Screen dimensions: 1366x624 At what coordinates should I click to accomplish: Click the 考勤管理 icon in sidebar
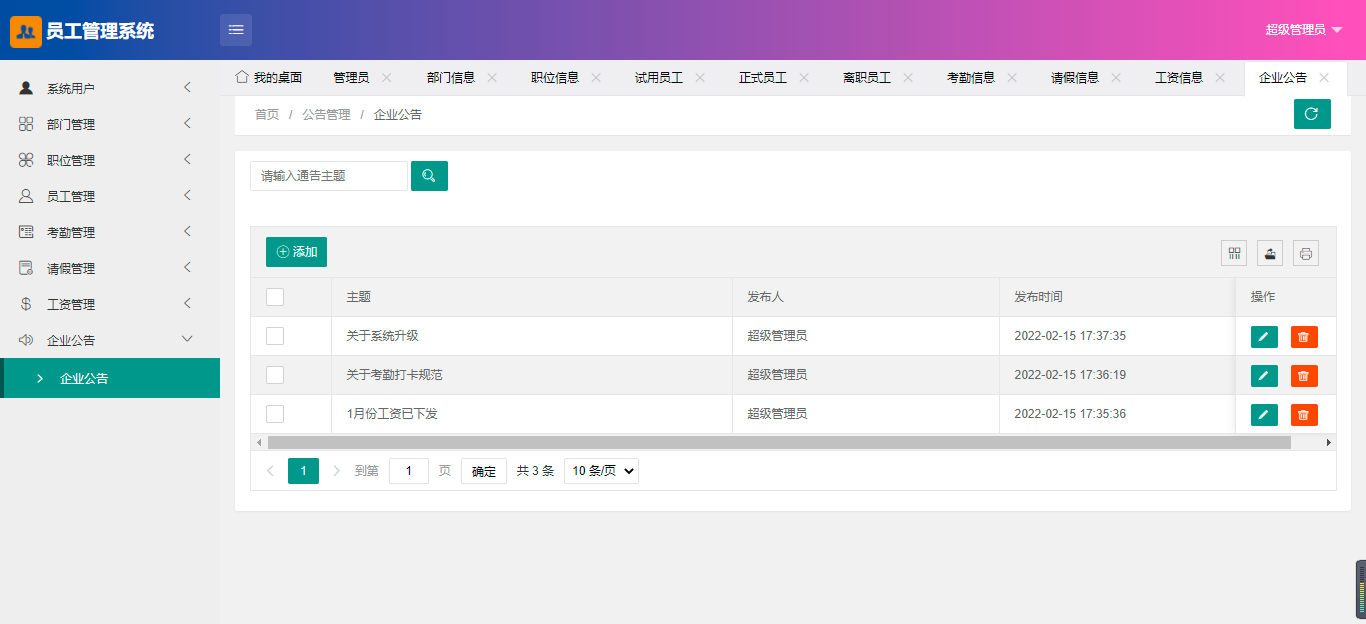coord(26,232)
